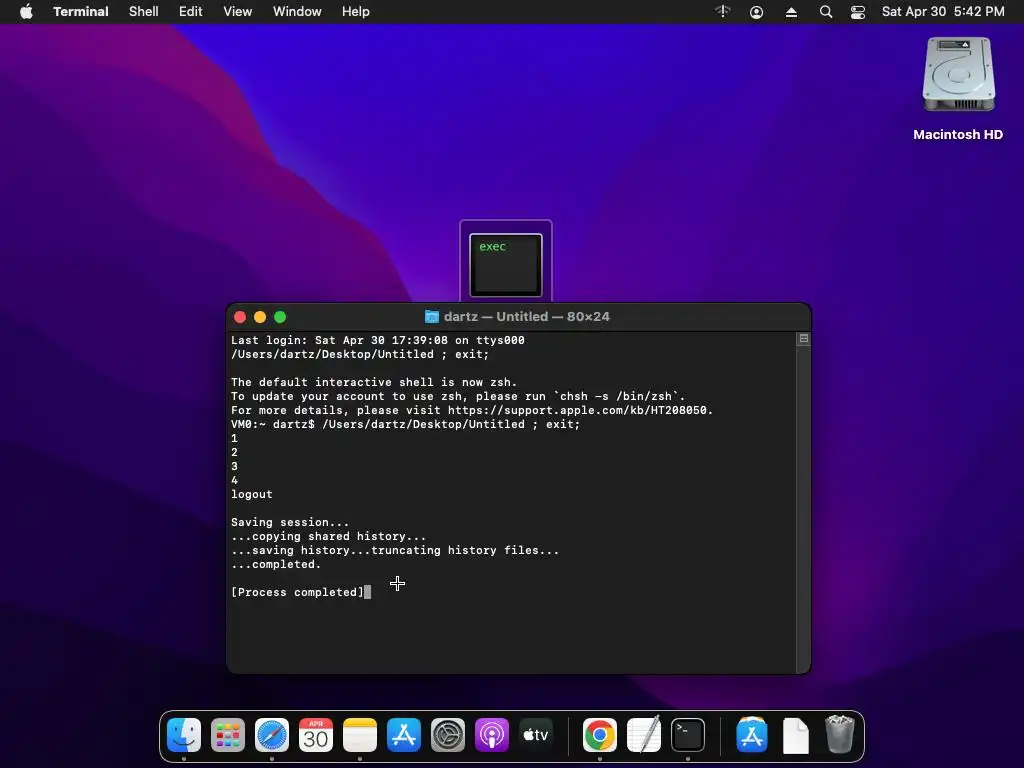Viewport: 1024px width, 768px height.
Task: Open the Terminal app menu
Action: [x=81, y=12]
